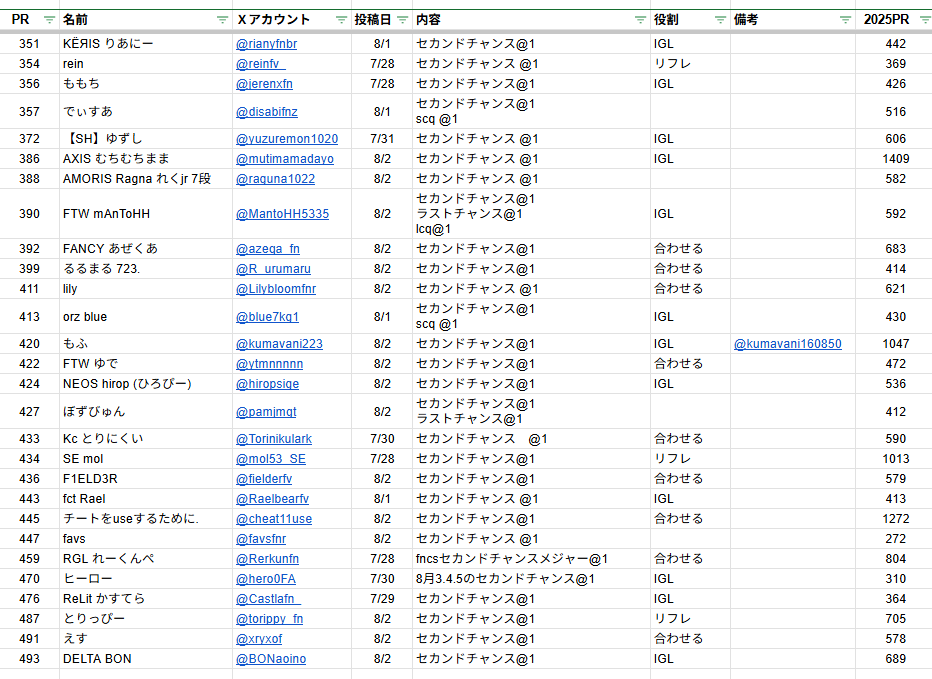Open the @rianyfnbr account link
Screen dimensions: 932x679
tap(266, 44)
